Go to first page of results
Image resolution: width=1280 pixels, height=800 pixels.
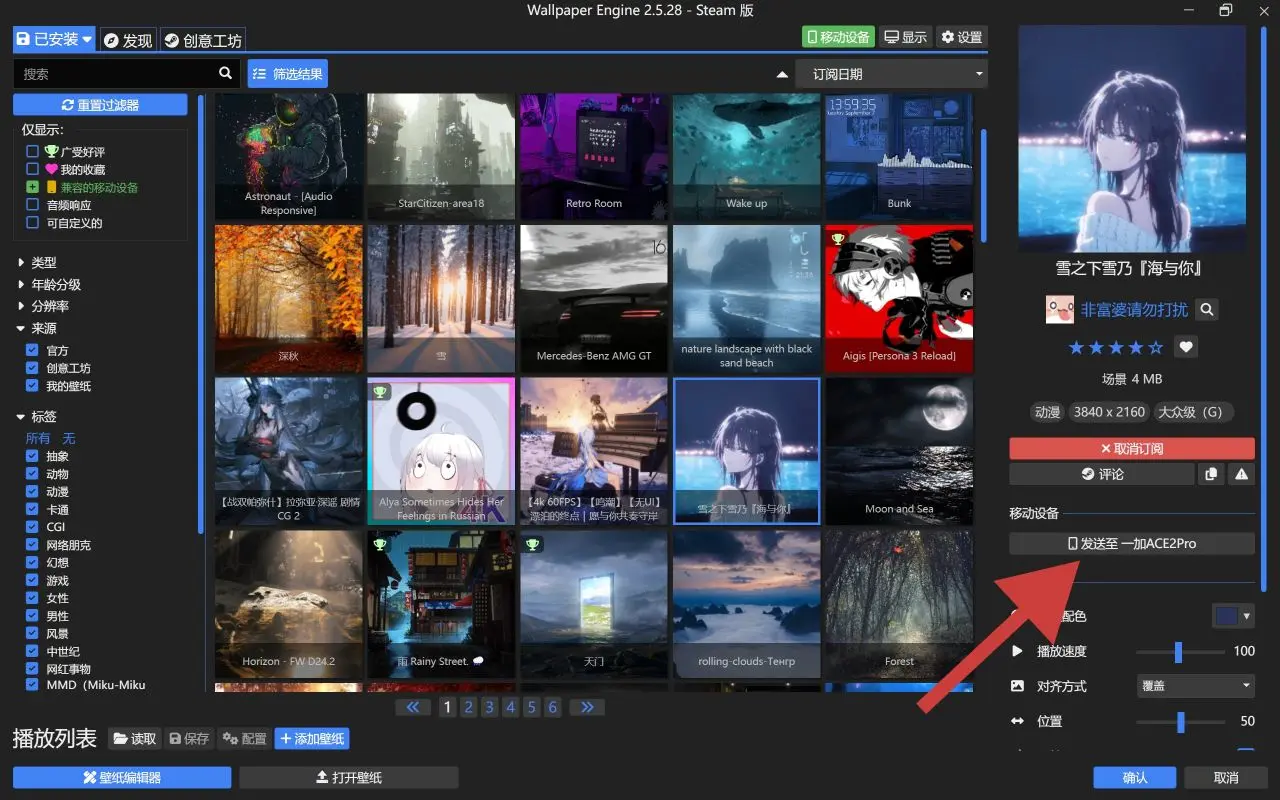(x=413, y=707)
